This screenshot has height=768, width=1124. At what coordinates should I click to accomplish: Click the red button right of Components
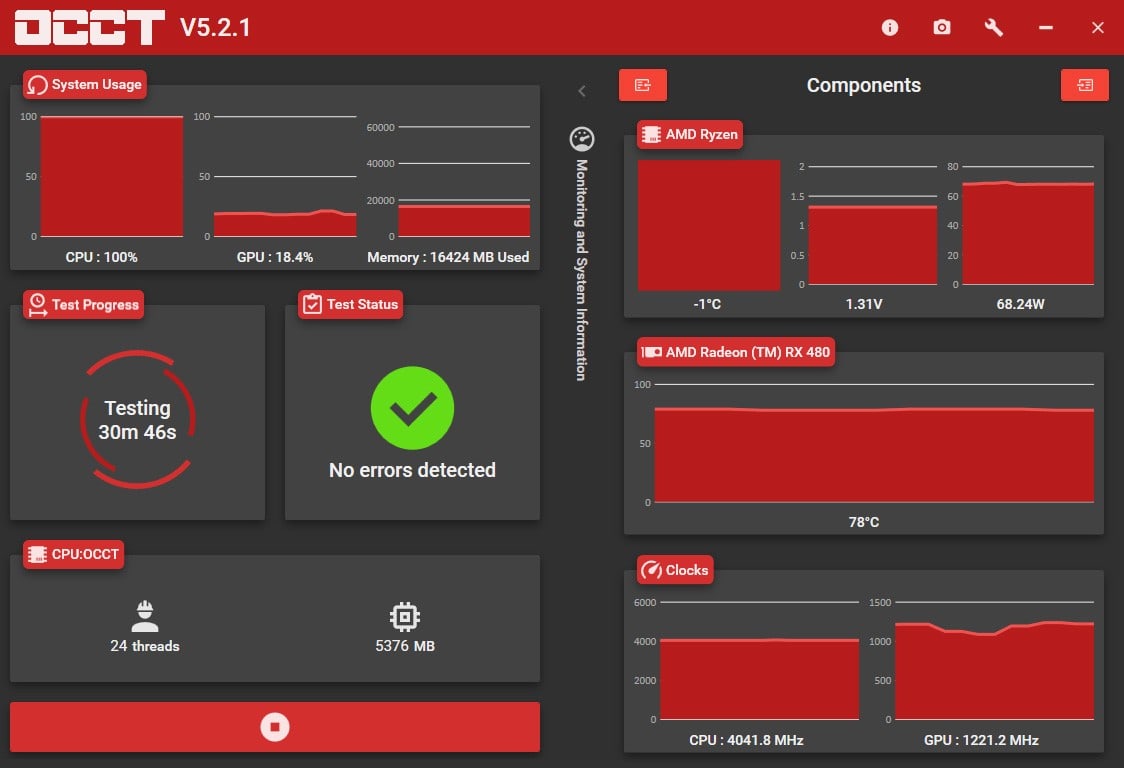[1085, 86]
